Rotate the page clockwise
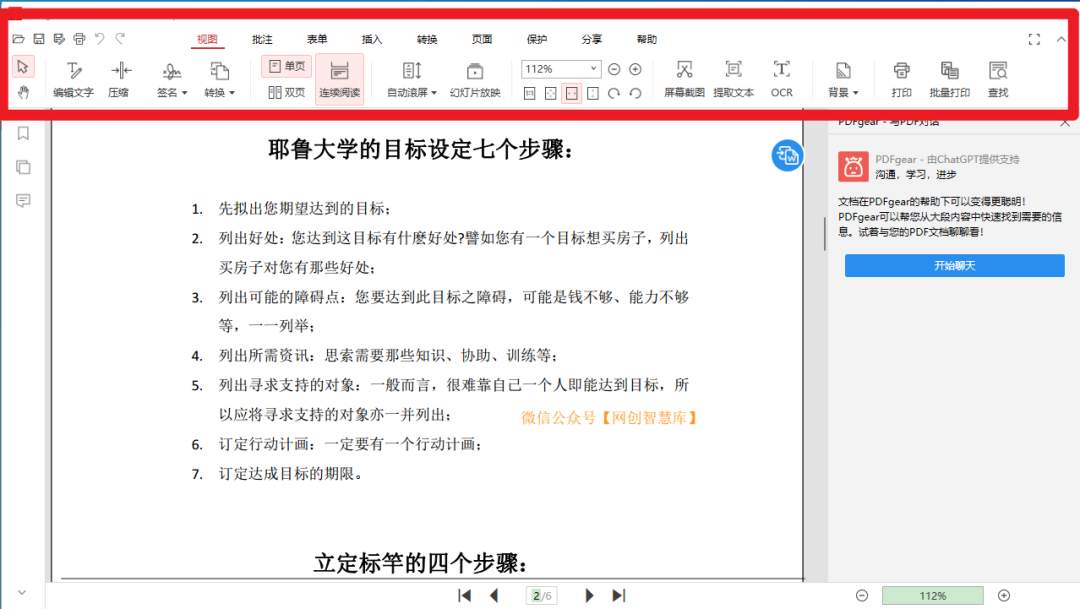1080x609 pixels. pos(614,93)
